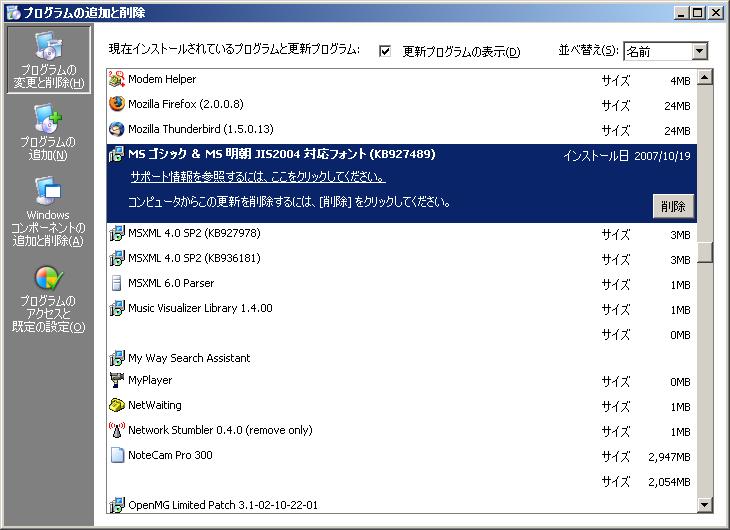The width and height of the screenshot is (730, 530).
Task: Toggle 更新プログラムの表示 checkbox
Action: point(385,51)
